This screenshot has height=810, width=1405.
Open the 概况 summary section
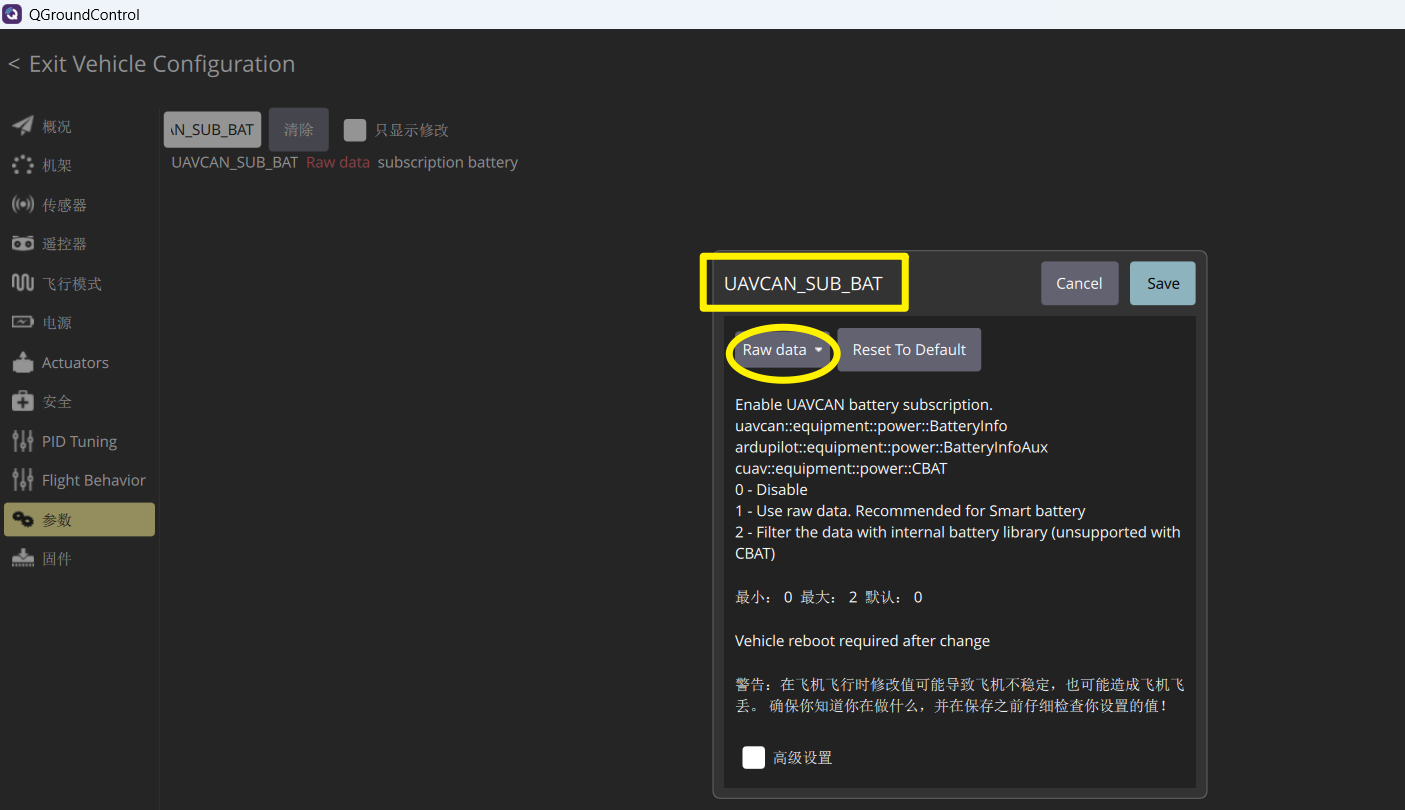click(x=78, y=127)
